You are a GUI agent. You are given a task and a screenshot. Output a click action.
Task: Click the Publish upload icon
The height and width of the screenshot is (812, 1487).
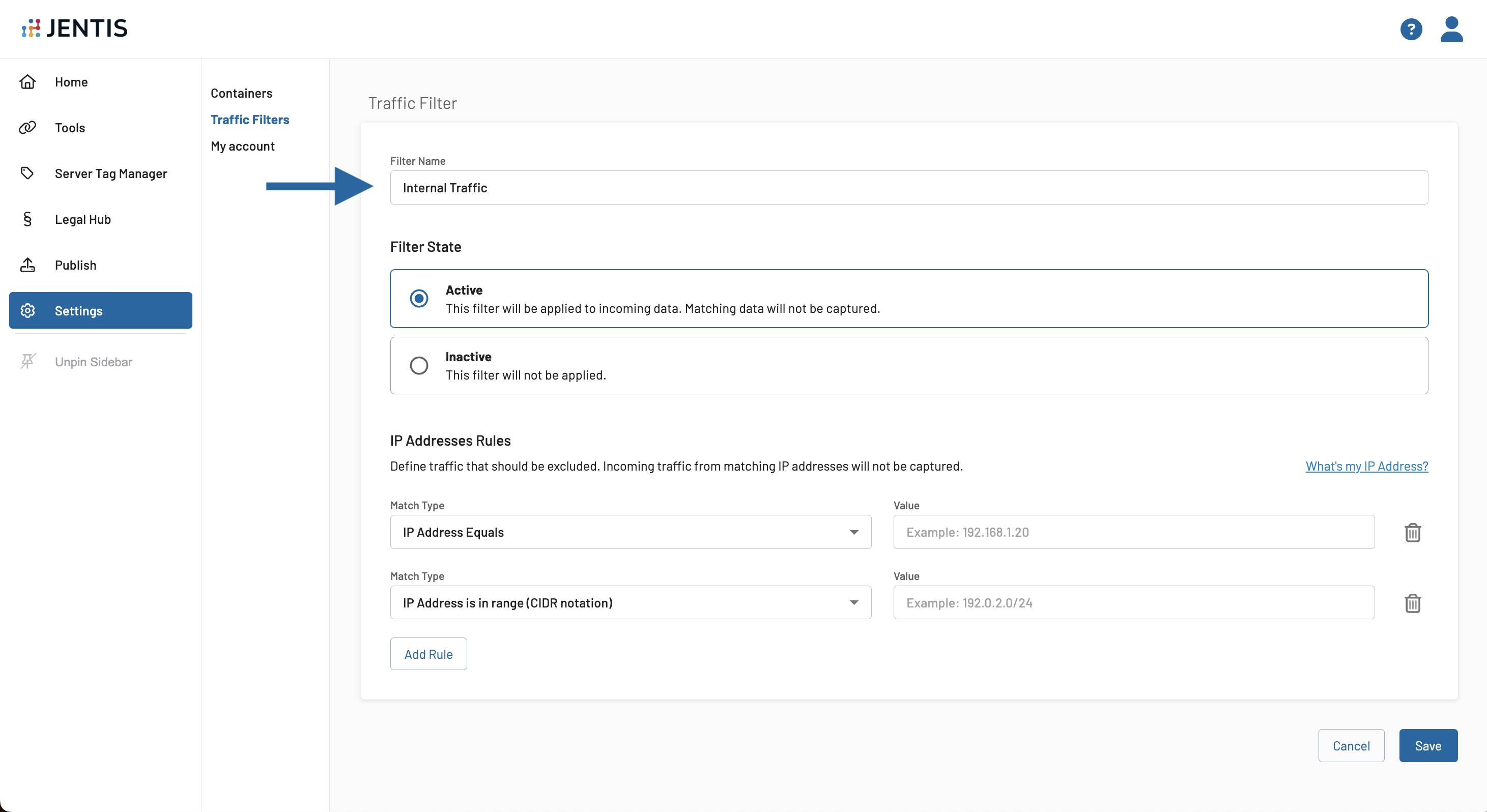coord(27,265)
